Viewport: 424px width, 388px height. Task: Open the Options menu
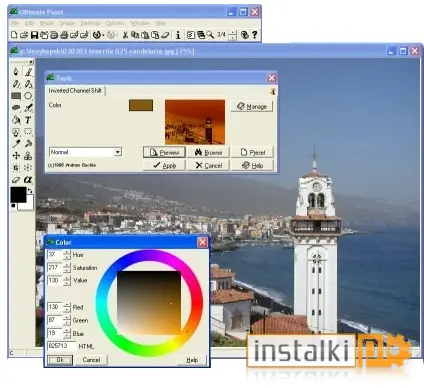pos(115,23)
